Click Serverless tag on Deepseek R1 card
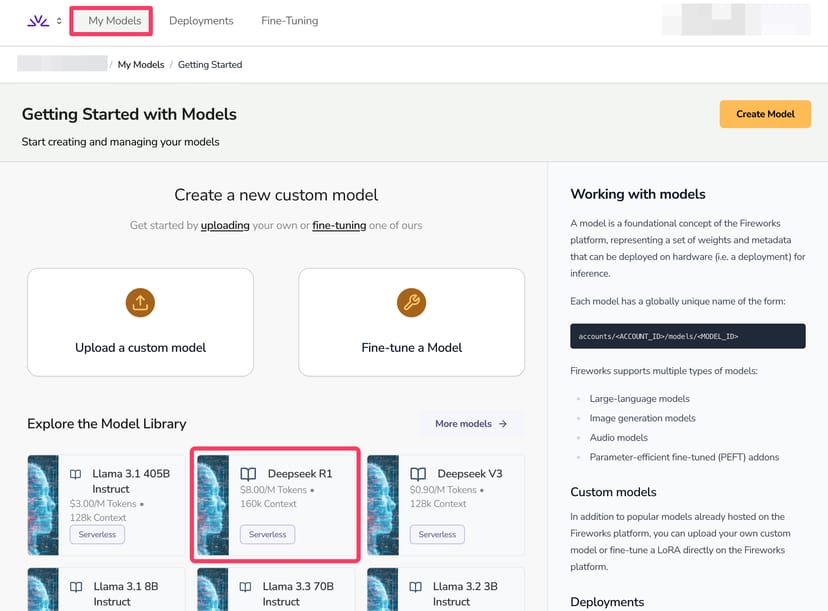Viewport: 828px width, 611px height. (x=268, y=535)
